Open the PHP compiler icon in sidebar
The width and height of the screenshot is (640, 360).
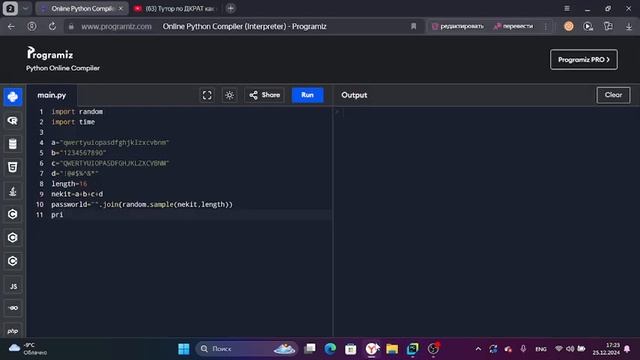[x=13, y=331]
